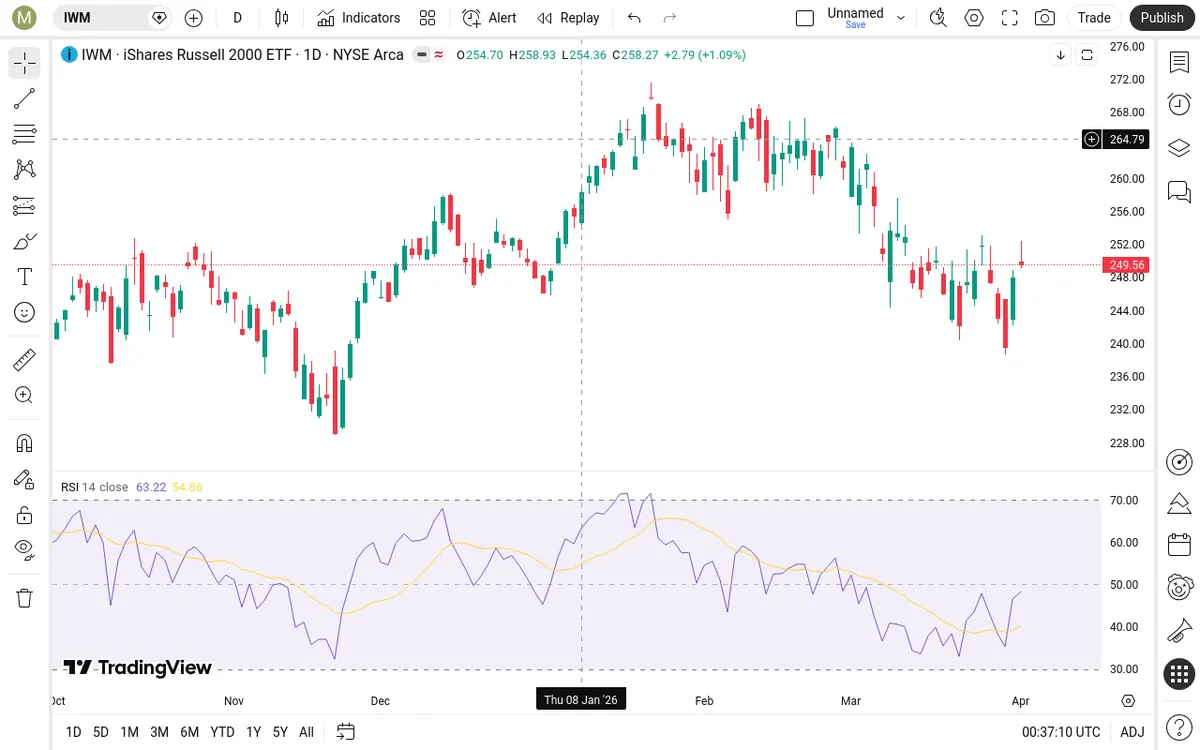
Task: Add symbol to compare with plus icon
Action: 194,18
